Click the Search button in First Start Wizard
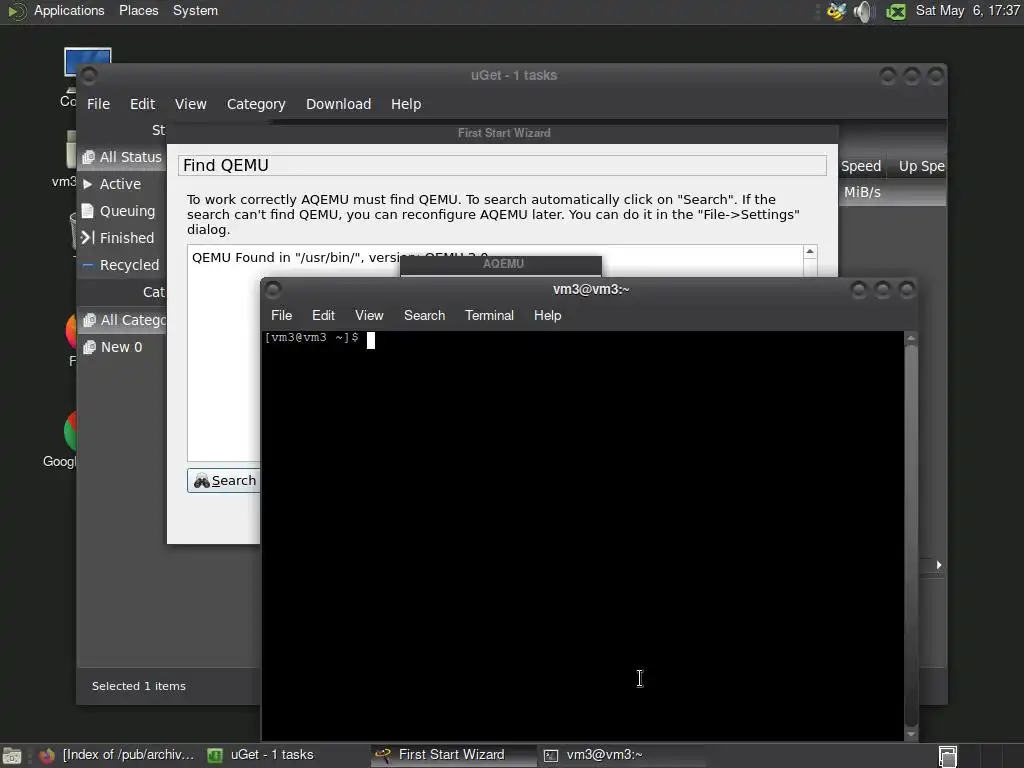This screenshot has height=768, width=1024. pos(224,481)
